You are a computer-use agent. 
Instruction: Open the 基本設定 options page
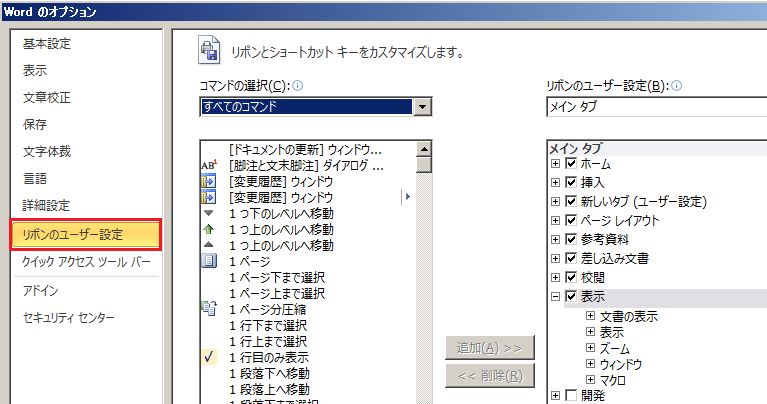46,44
